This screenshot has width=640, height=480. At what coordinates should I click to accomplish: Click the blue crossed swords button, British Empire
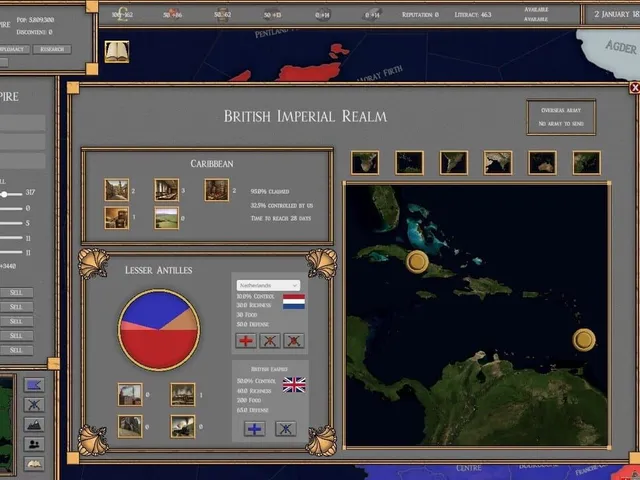click(x=286, y=429)
